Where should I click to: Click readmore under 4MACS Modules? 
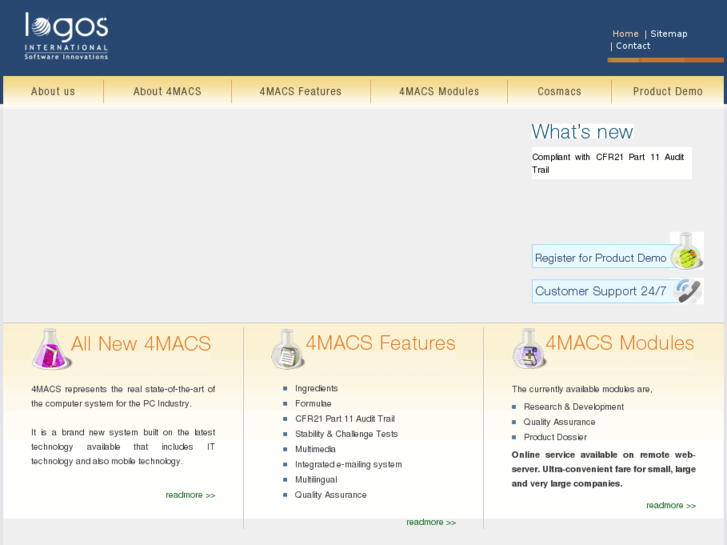[671, 505]
